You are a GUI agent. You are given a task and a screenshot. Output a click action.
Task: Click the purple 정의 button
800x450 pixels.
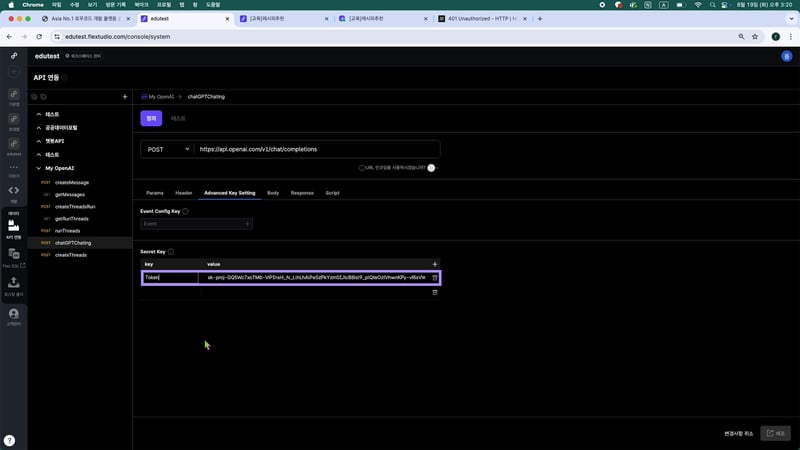[151, 118]
